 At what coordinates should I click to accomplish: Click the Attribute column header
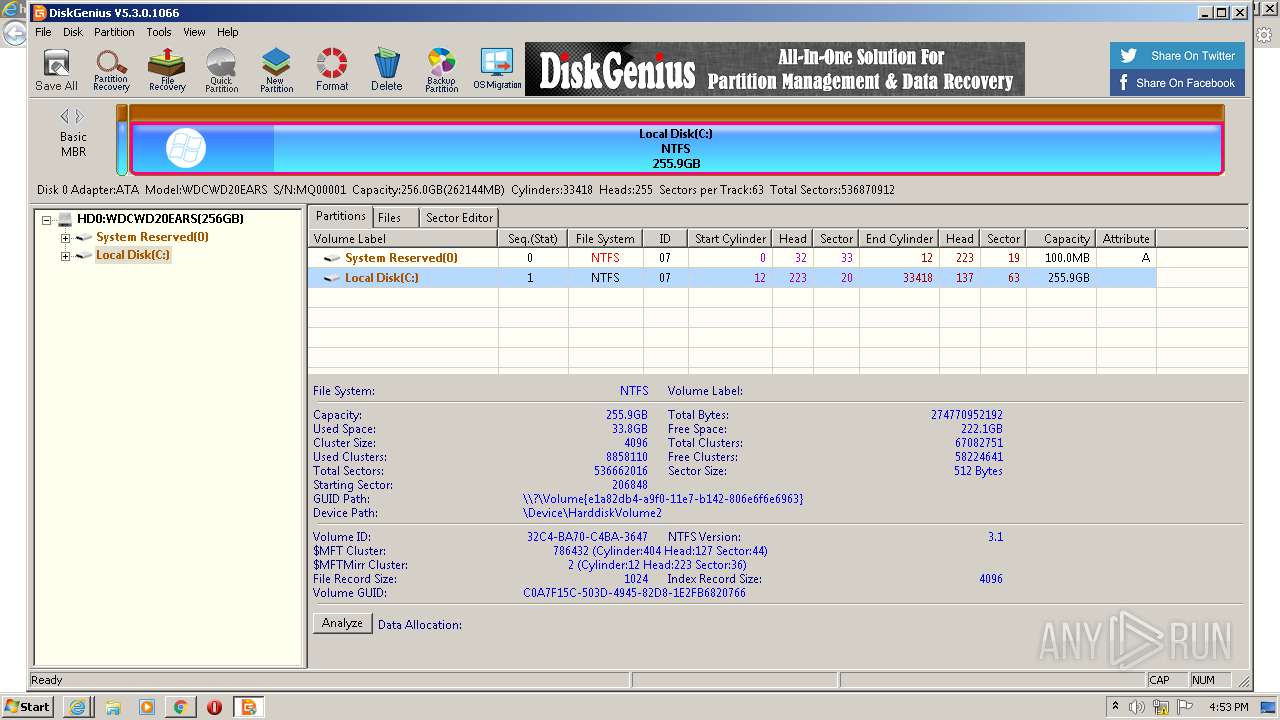tap(1126, 239)
